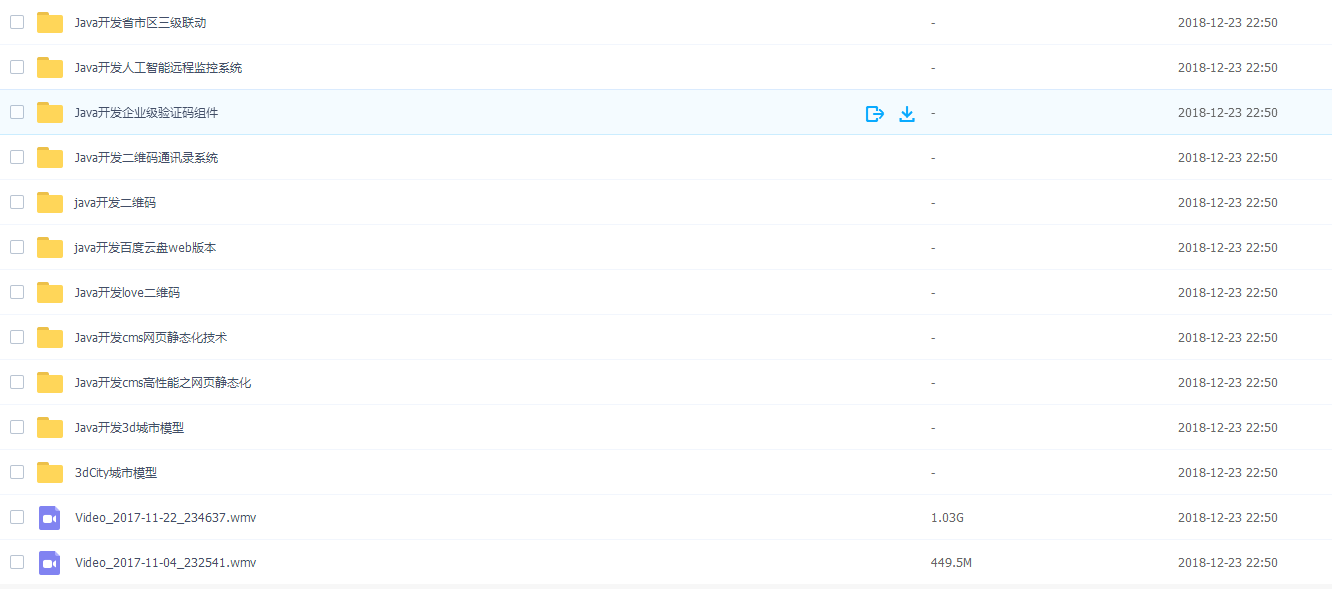Check the Java开发love二维码 checkbox
Viewport: 1332px width, 589px height.
click(17, 292)
